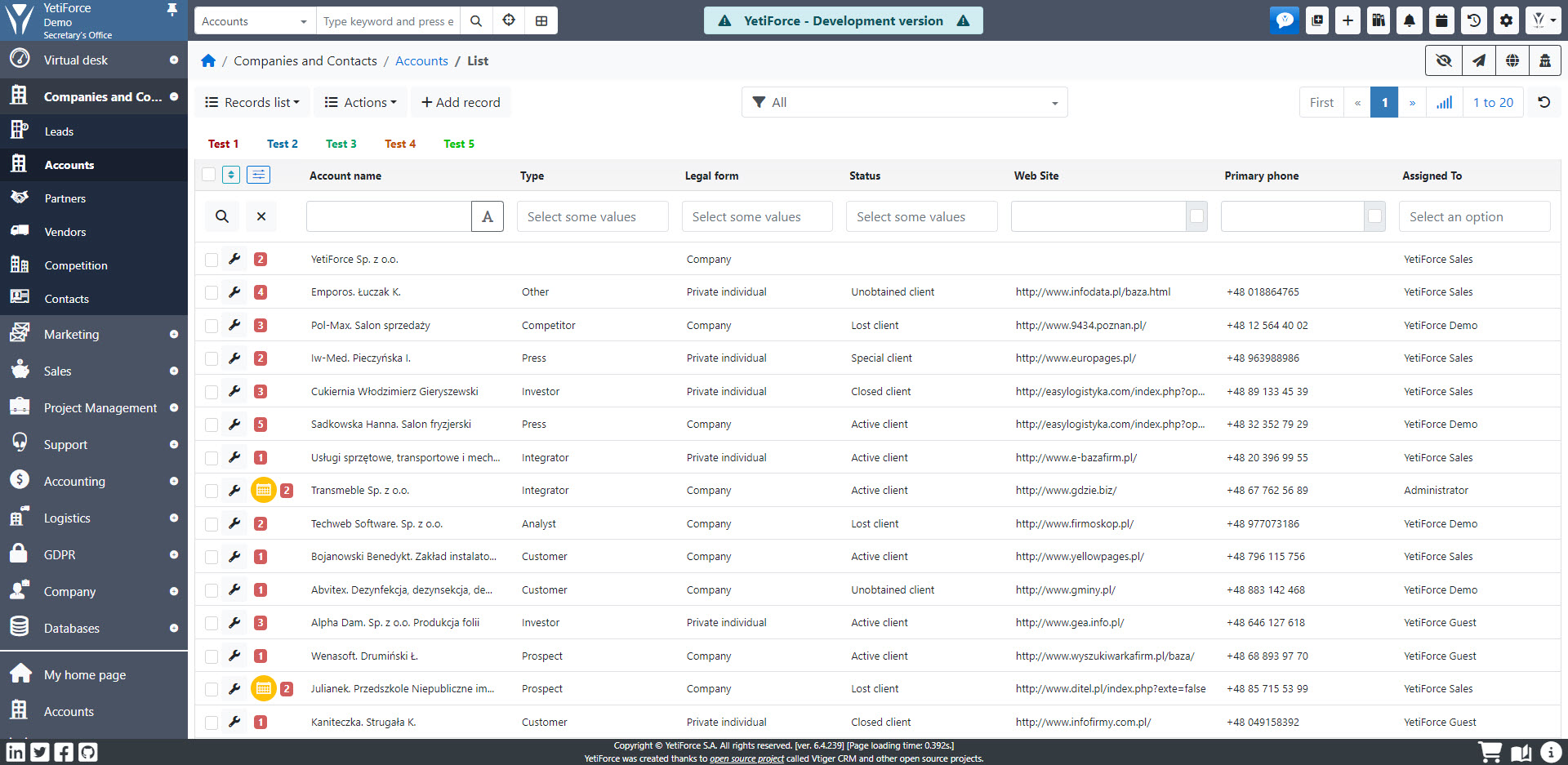Click the quick create plus icon

(1347, 20)
